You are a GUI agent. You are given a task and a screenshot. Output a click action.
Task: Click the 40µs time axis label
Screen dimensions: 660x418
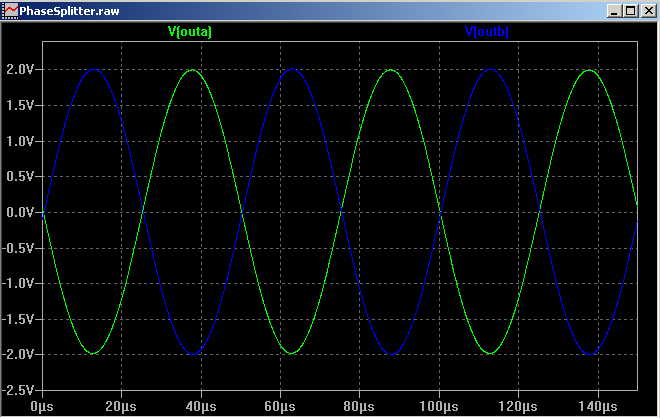coord(201,406)
